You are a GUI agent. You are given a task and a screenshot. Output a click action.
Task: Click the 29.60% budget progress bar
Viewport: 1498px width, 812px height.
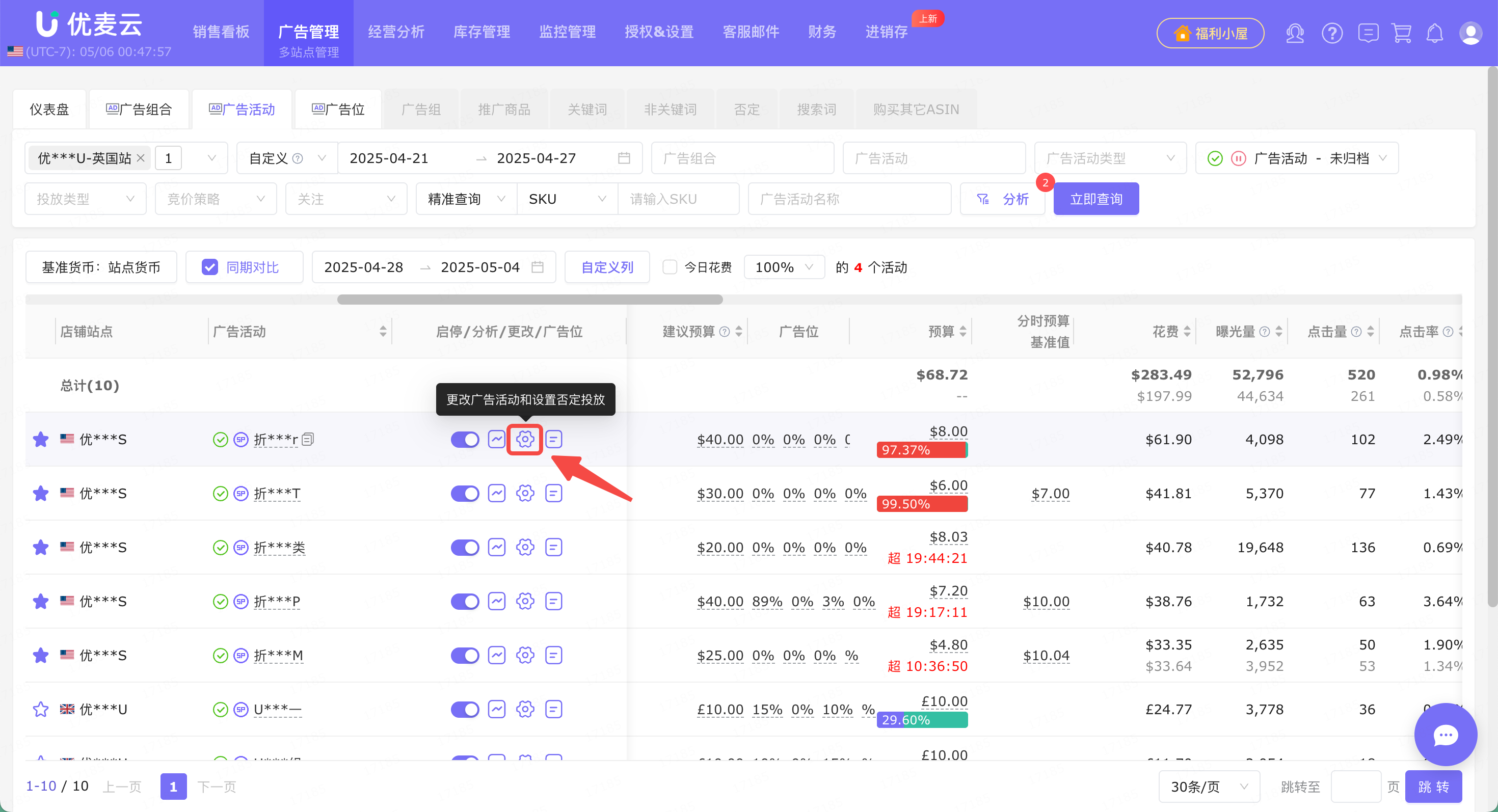(x=922, y=720)
